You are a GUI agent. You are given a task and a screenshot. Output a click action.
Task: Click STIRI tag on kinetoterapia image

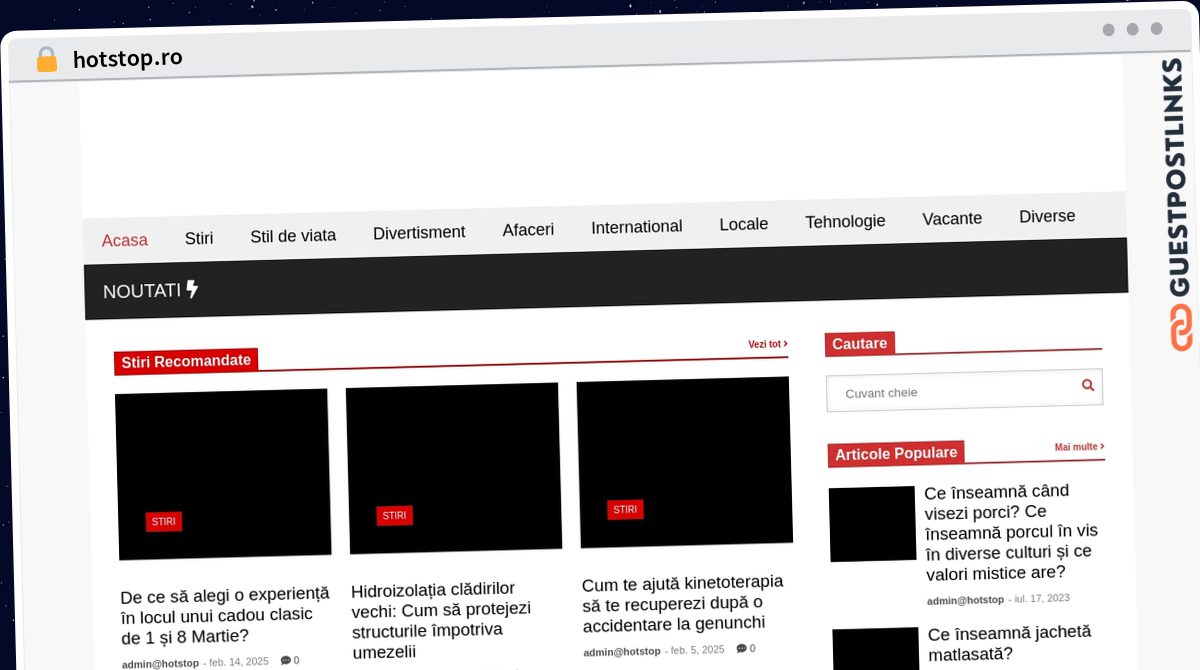tap(625, 509)
